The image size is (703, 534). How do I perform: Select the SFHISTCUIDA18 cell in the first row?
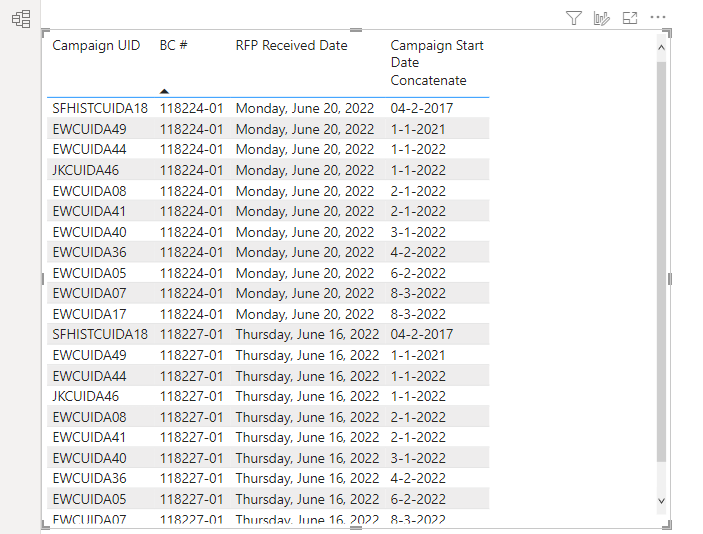pos(100,108)
